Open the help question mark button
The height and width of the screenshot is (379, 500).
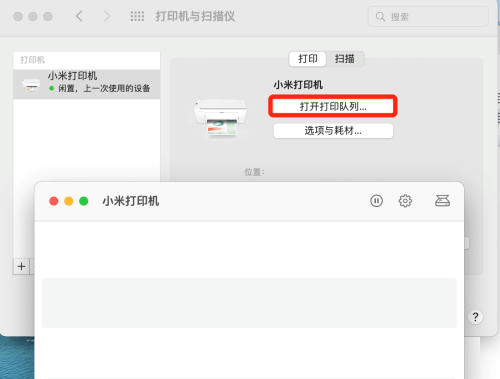[475, 317]
